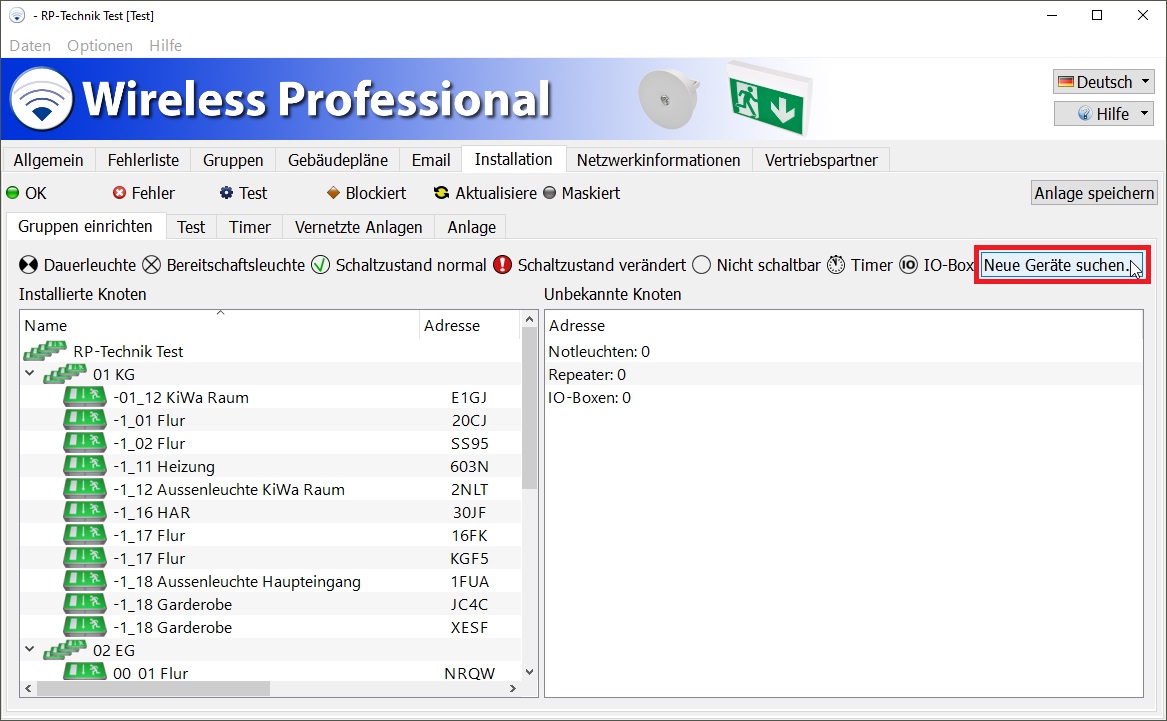Viewport: 1167px width, 721px height.
Task: Click the Dauerleuchte legend icon
Action: (28, 265)
